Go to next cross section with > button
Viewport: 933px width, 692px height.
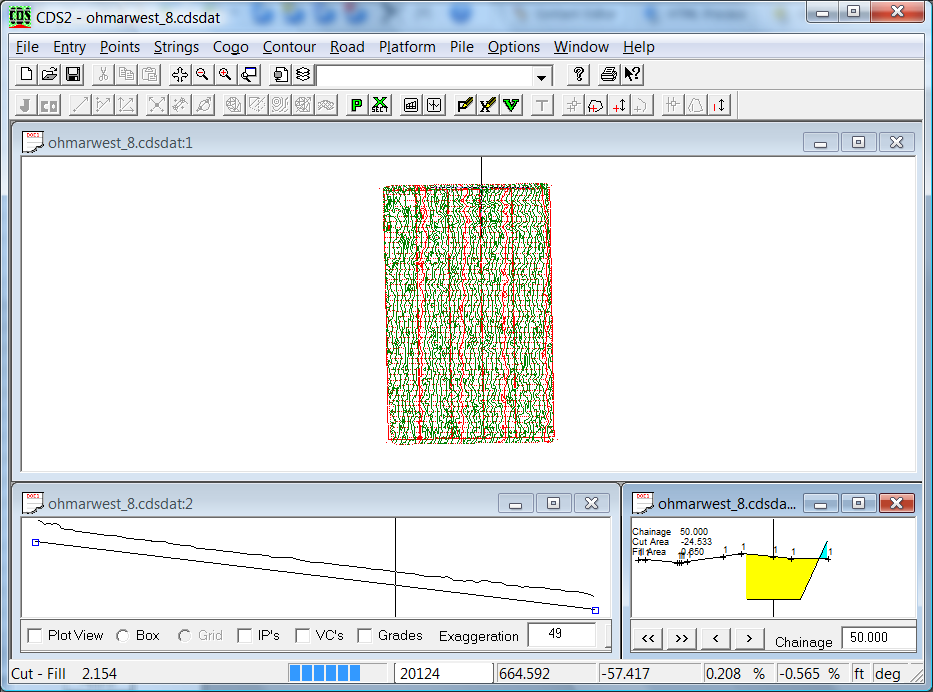pyautogui.click(x=748, y=638)
